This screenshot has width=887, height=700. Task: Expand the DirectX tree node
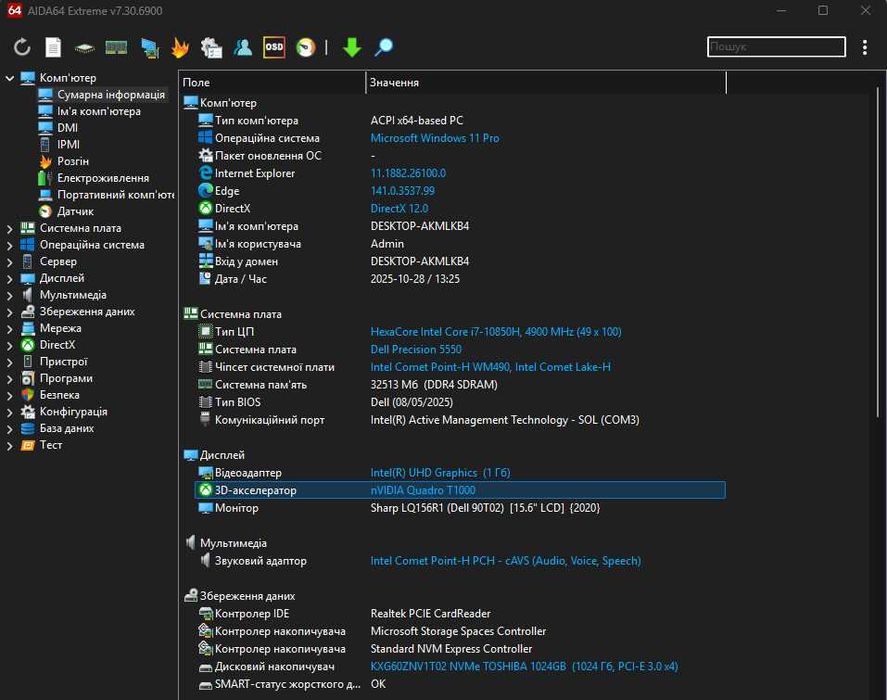pyautogui.click(x=10, y=345)
